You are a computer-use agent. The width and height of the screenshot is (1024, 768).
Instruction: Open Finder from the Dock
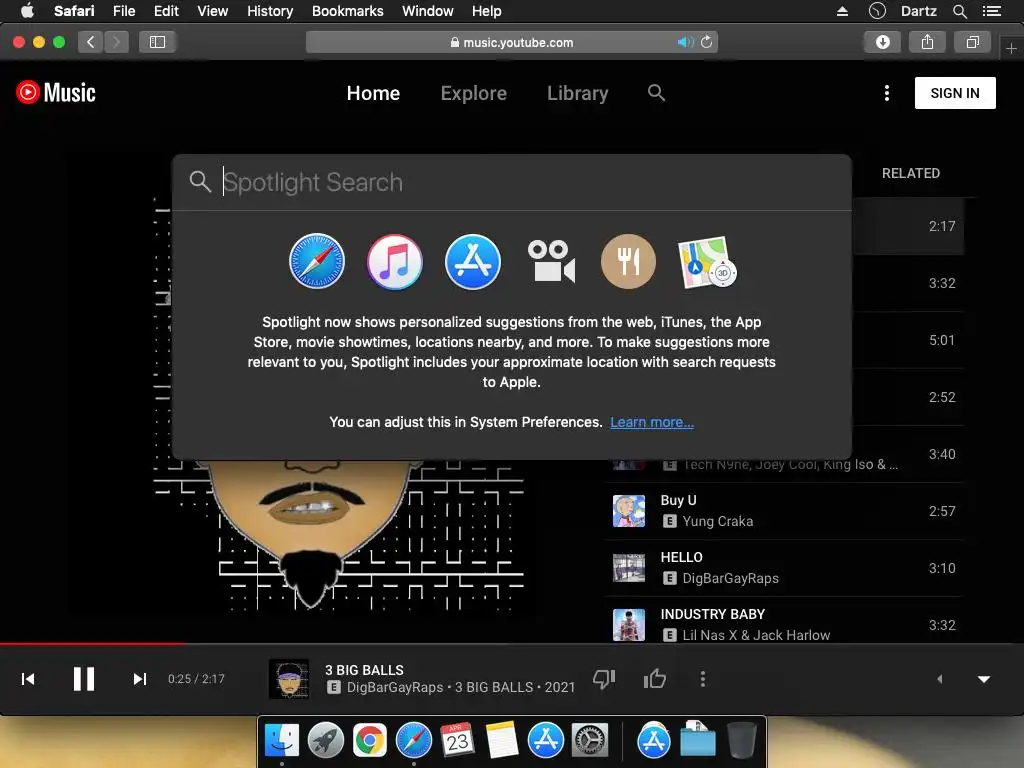tap(281, 741)
